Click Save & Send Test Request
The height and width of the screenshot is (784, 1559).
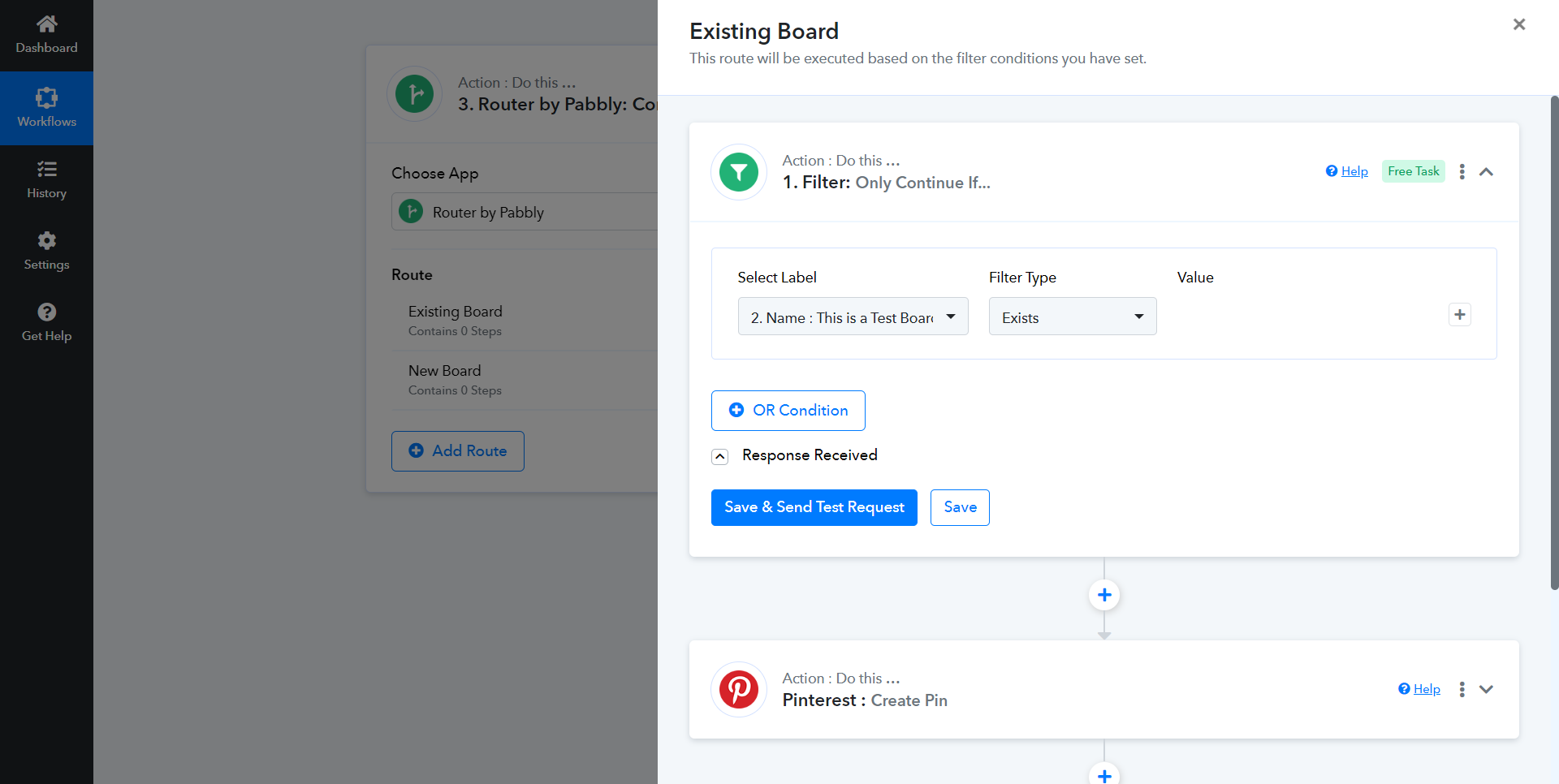[x=814, y=507]
